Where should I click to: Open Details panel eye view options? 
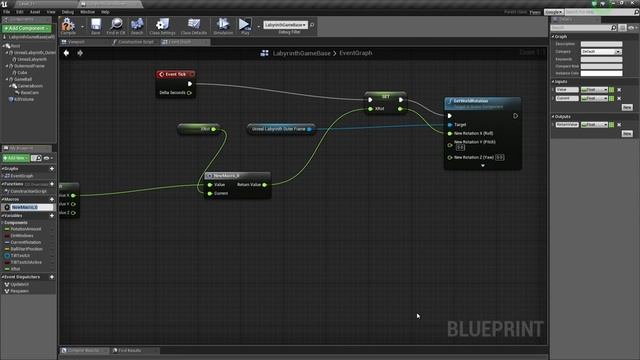pos(633,28)
